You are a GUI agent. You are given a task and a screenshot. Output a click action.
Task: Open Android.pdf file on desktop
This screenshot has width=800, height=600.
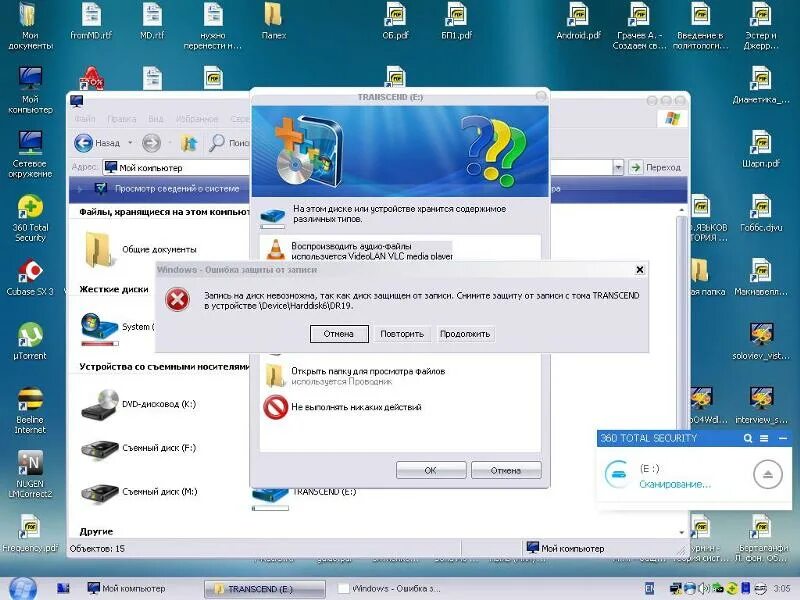tap(579, 21)
